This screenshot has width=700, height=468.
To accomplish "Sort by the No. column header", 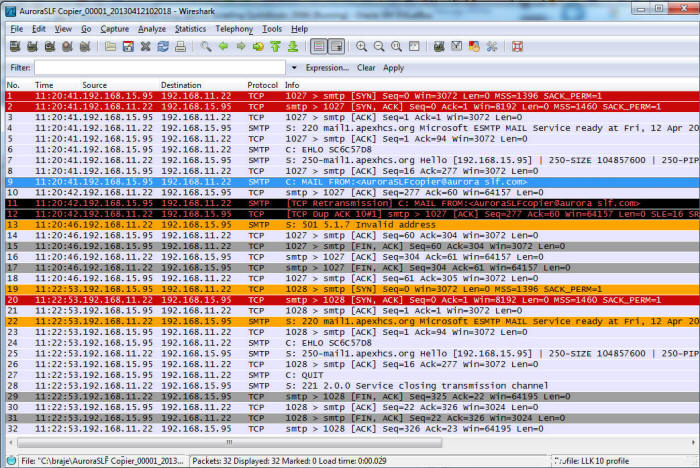I will click(13, 85).
